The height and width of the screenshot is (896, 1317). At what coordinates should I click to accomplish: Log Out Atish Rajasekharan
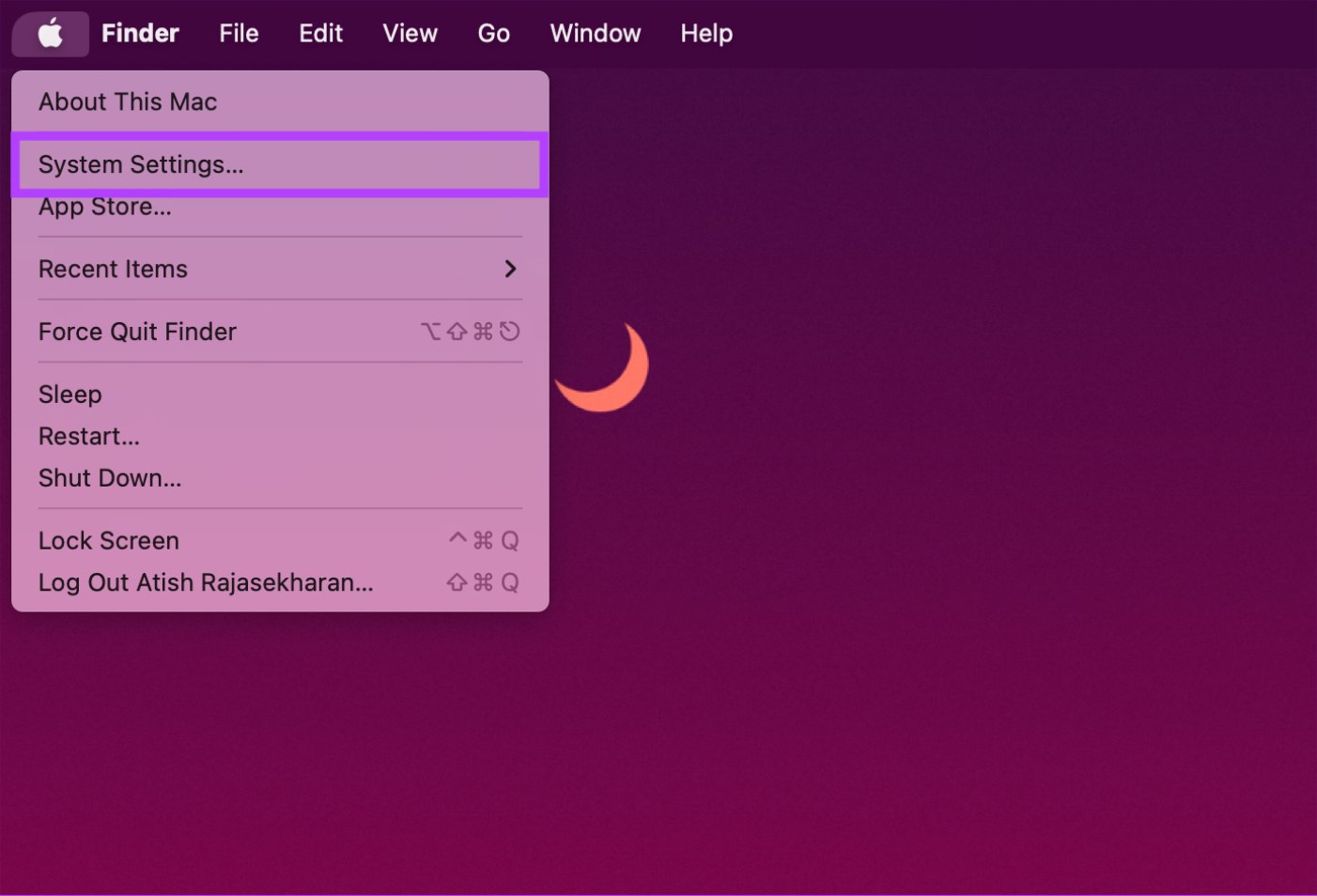(280, 582)
